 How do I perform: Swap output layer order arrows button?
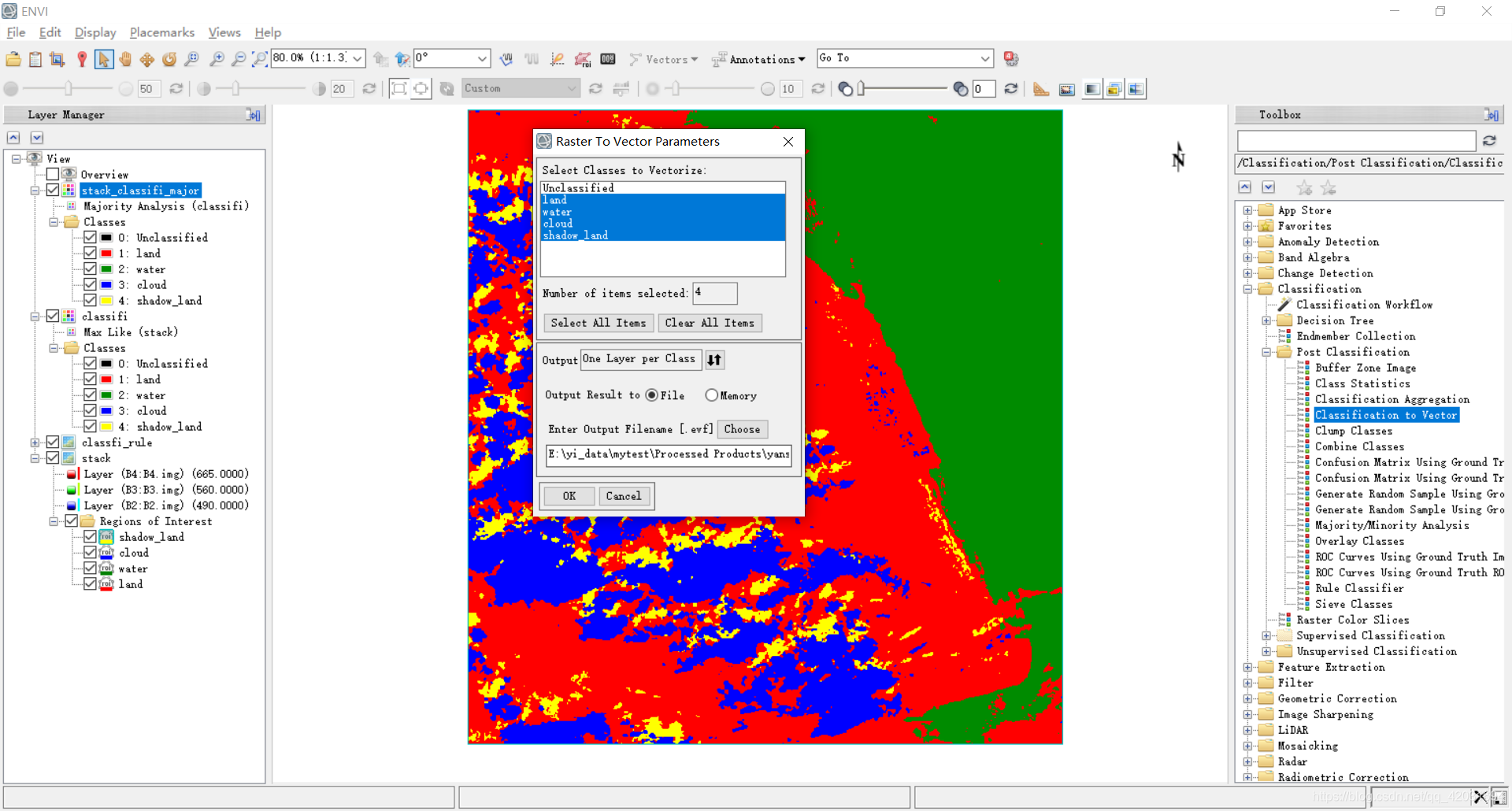714,360
